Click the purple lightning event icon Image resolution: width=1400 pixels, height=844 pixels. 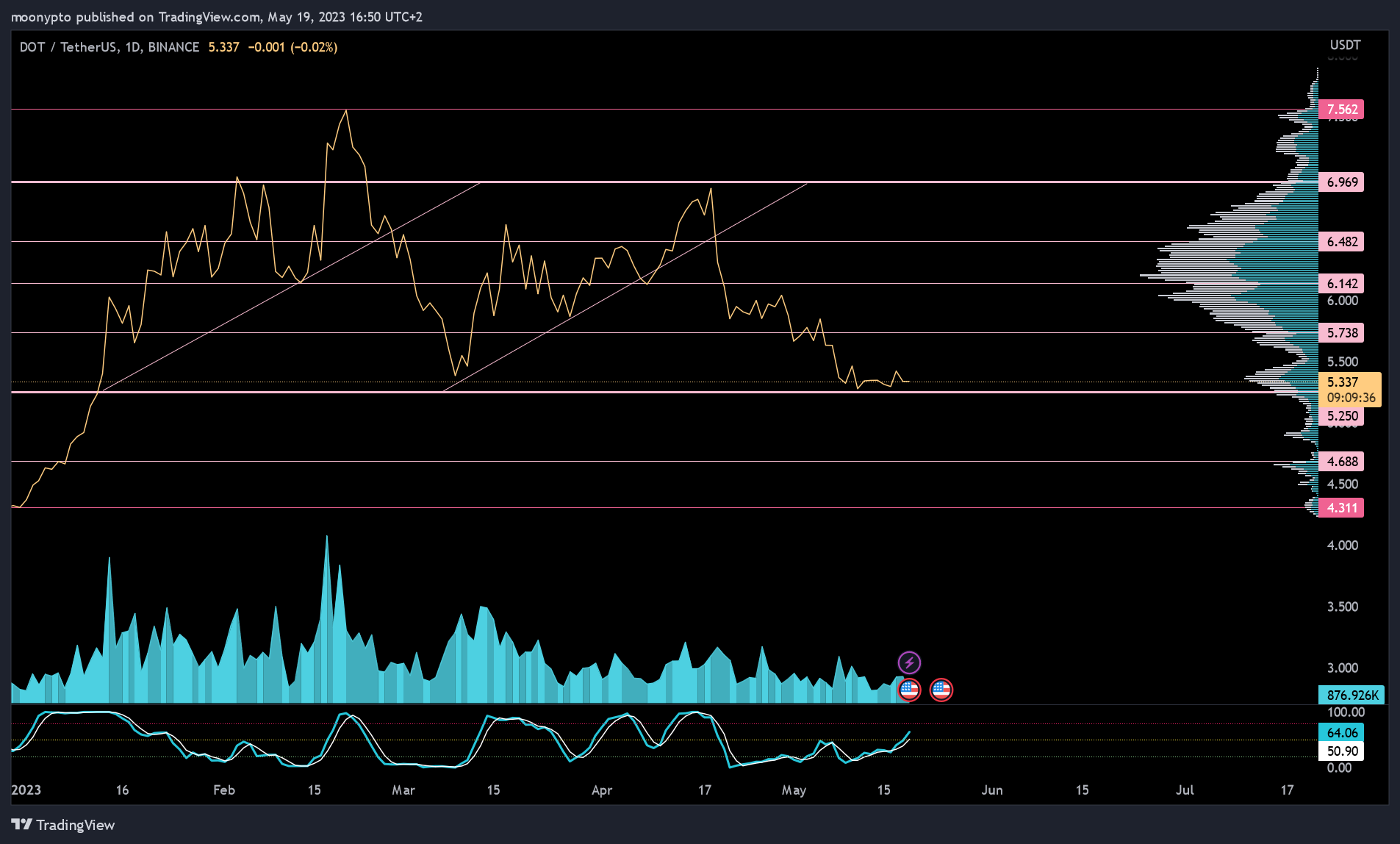909,662
